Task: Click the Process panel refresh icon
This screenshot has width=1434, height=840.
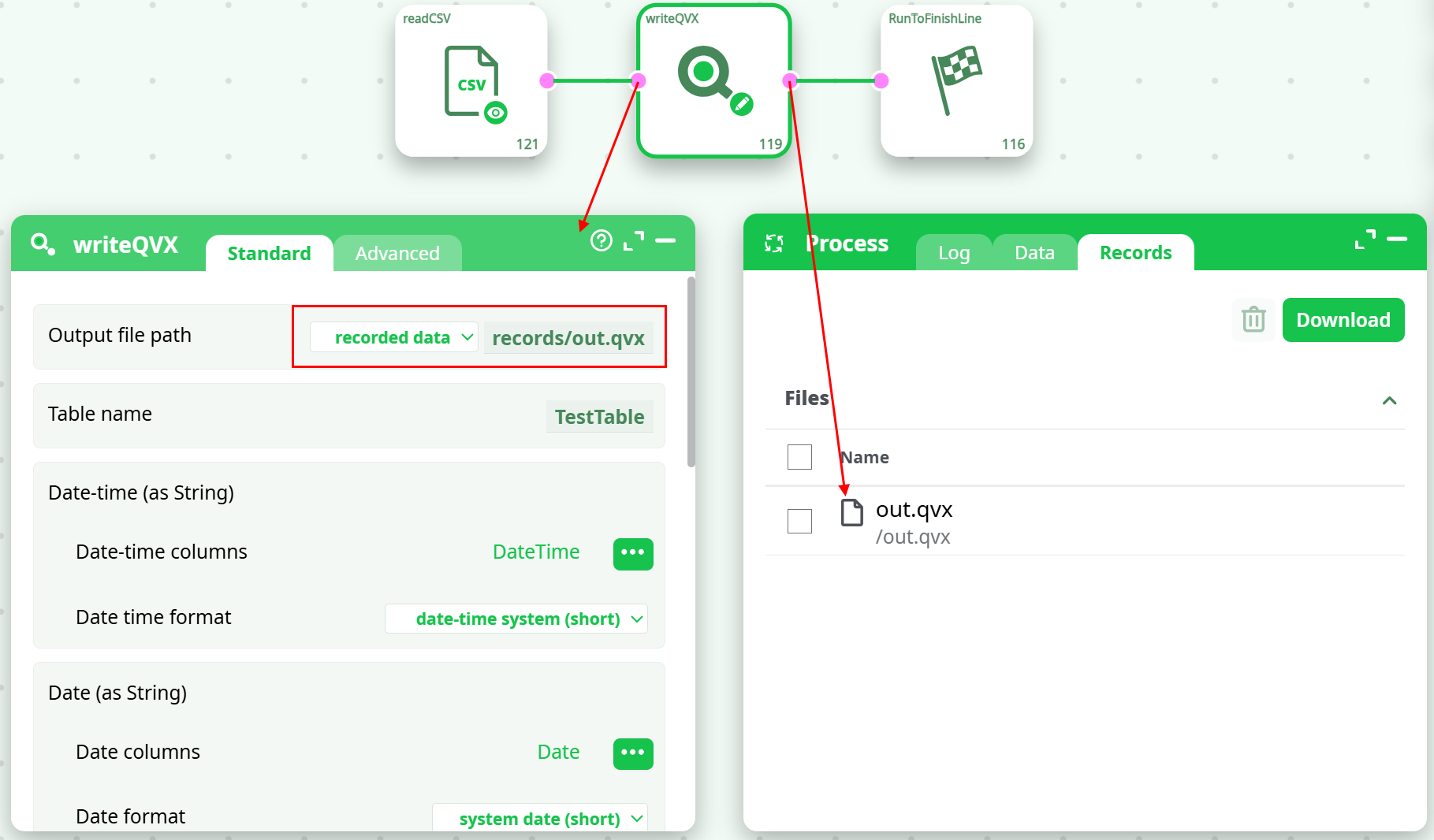Action: click(774, 243)
